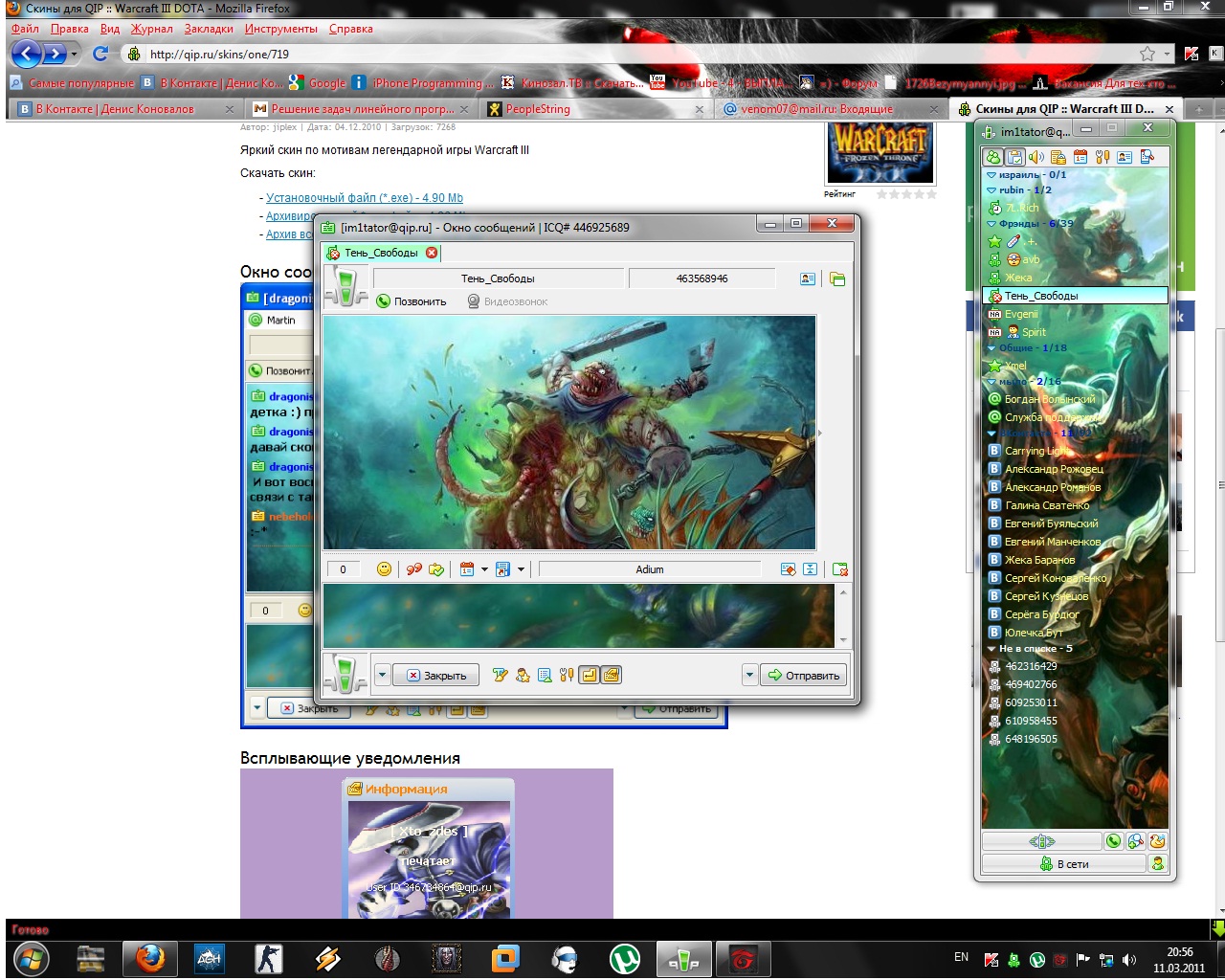This screenshot has width=1225, height=980.
Task: Select the Тень_Свободы chat tab
Action: click(382, 253)
